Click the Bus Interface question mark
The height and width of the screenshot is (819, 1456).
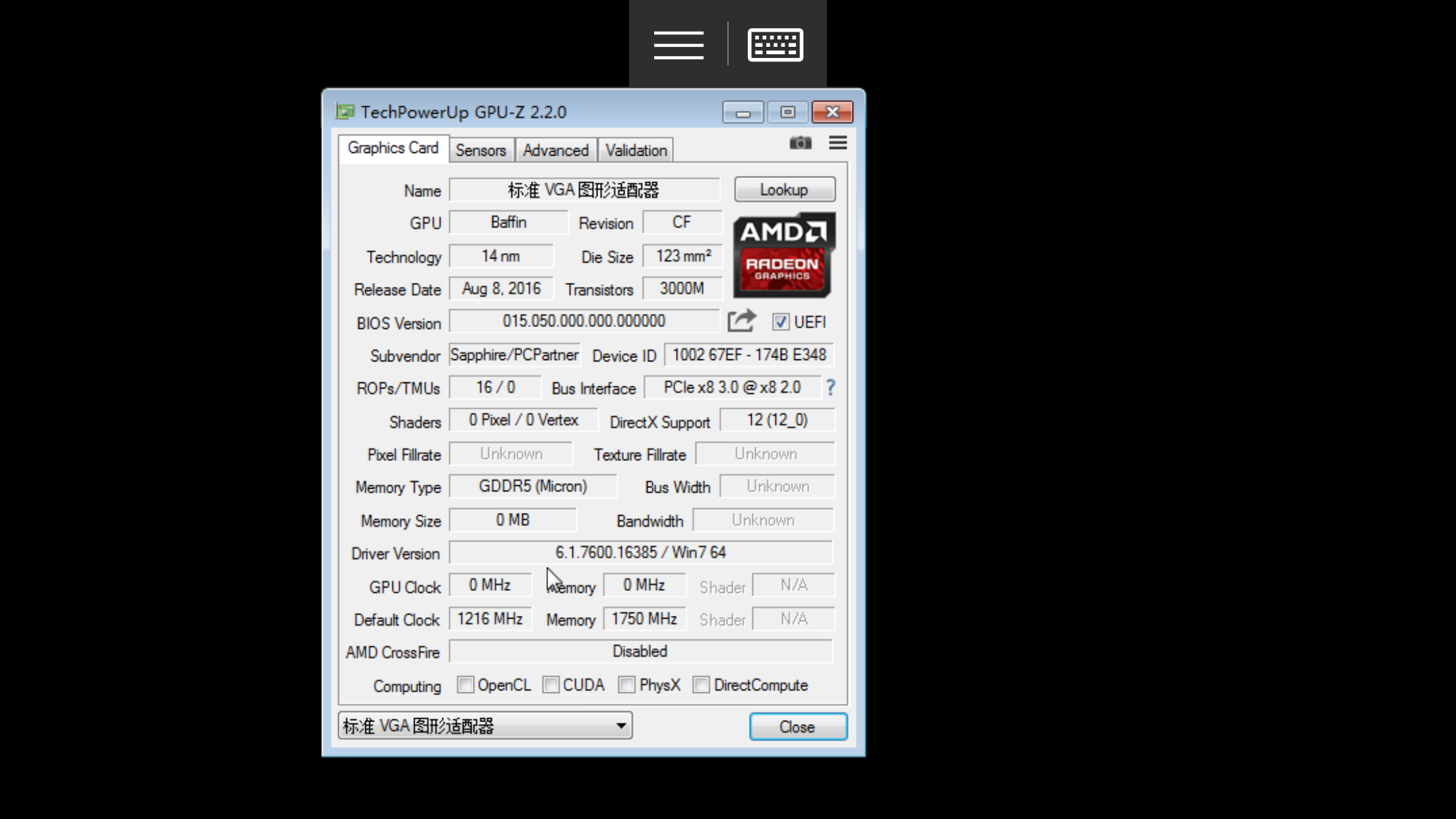coord(831,388)
